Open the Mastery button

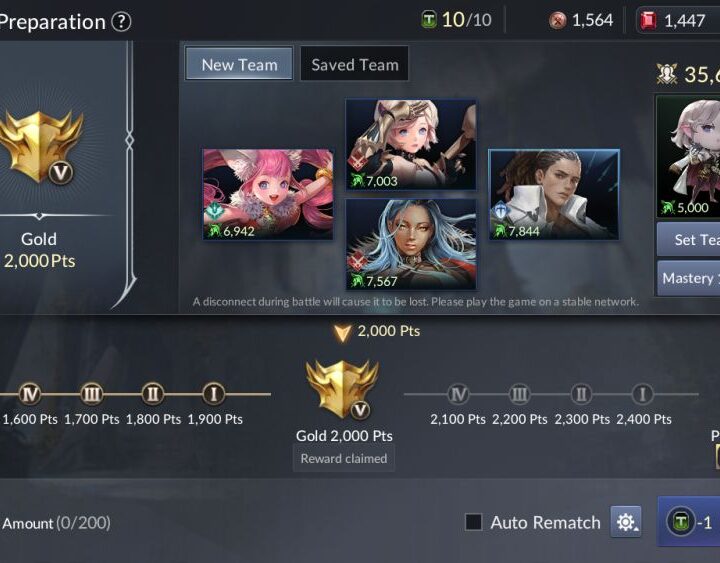coord(688,278)
